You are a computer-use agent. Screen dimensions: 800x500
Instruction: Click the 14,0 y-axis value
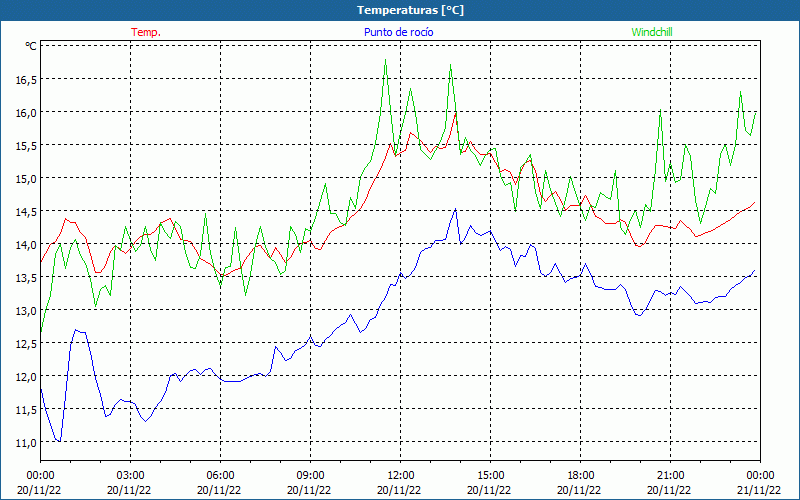26,245
